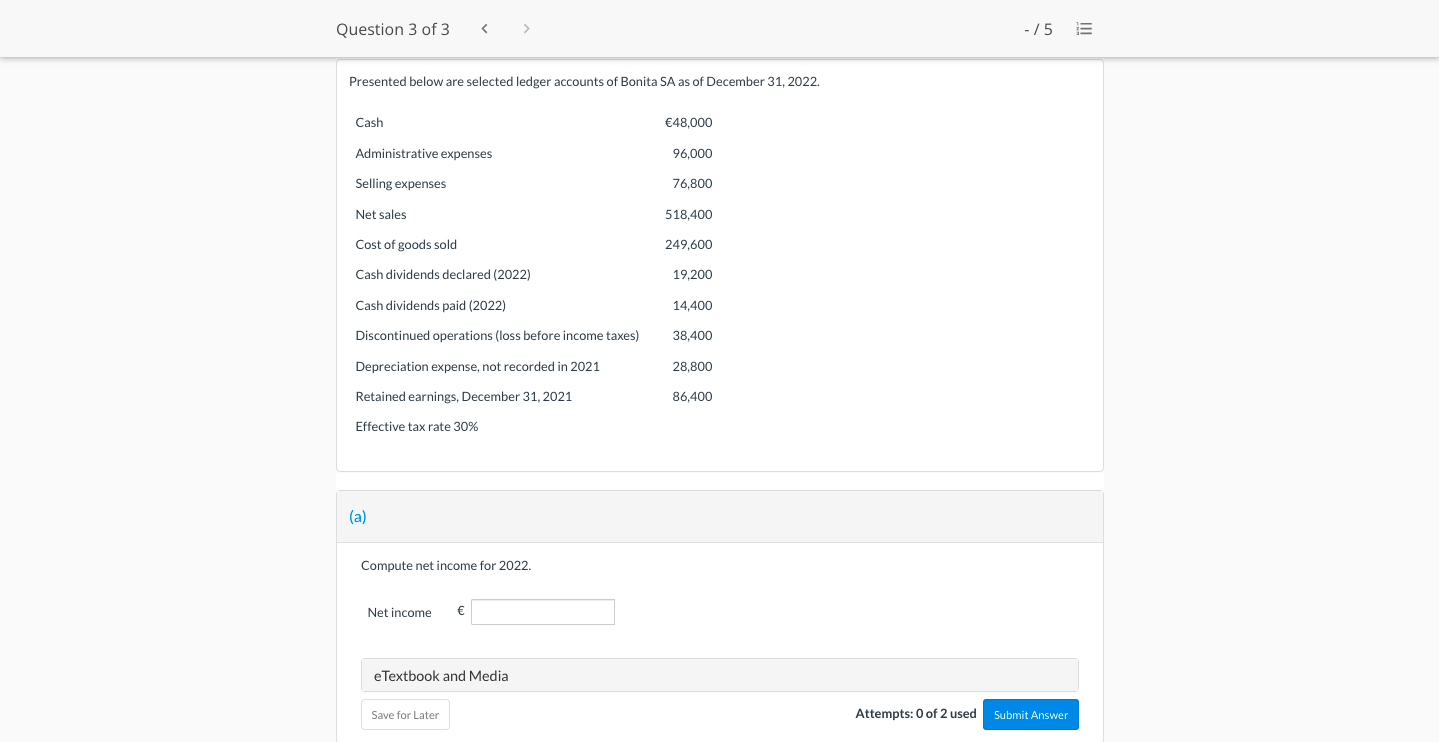Go to the previous question arrow
Viewport: 1439px width, 742px height.
point(484,29)
